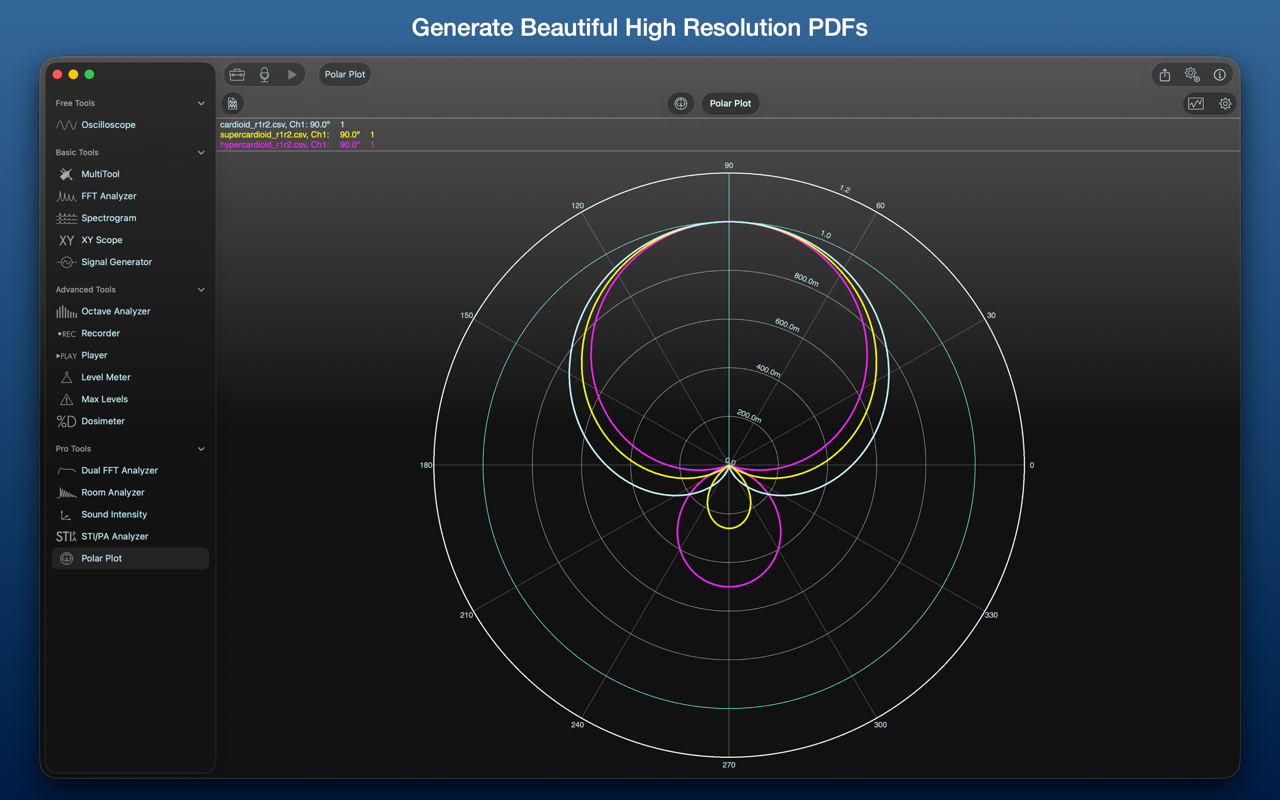The image size is (1280, 800).
Task: Open Dual FFT Analyzer
Action: pos(130,470)
